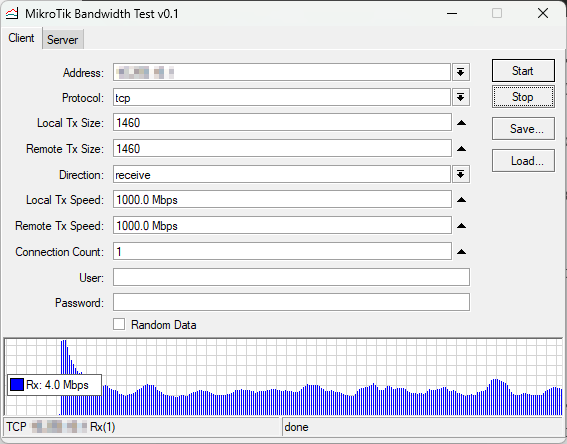
Task: Click the Protocol field showing tcp
Action: 282,97
